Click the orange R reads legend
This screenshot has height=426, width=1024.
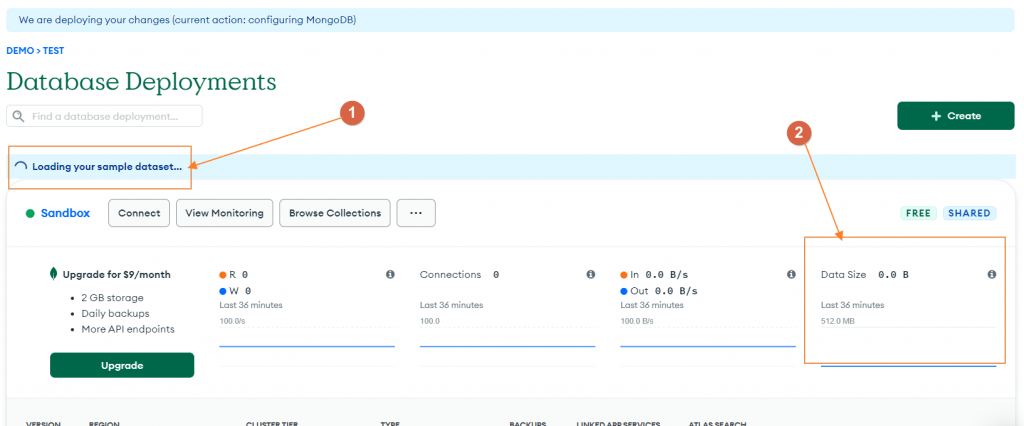[234, 274]
